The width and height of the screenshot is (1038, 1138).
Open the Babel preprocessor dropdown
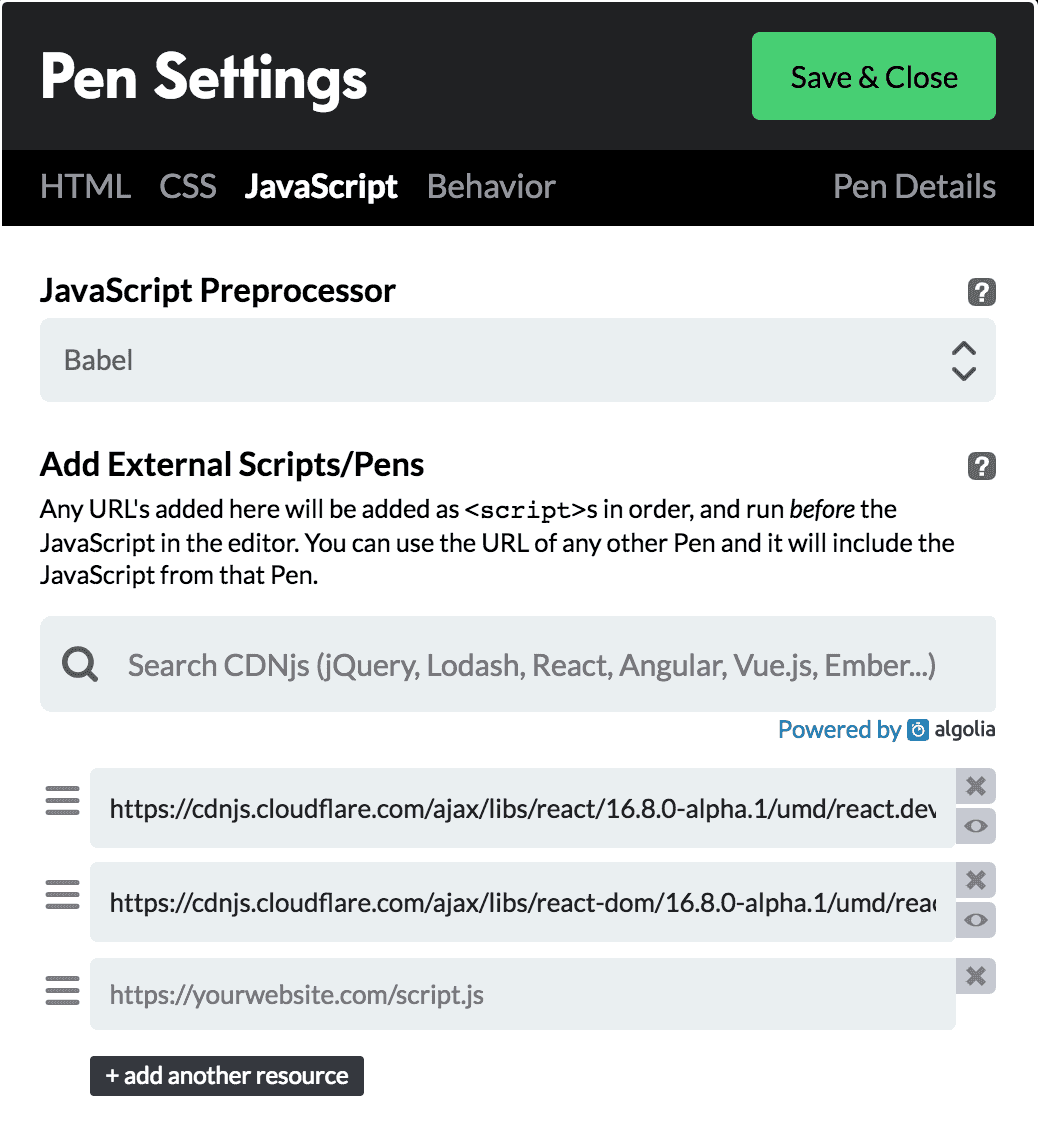click(x=518, y=360)
